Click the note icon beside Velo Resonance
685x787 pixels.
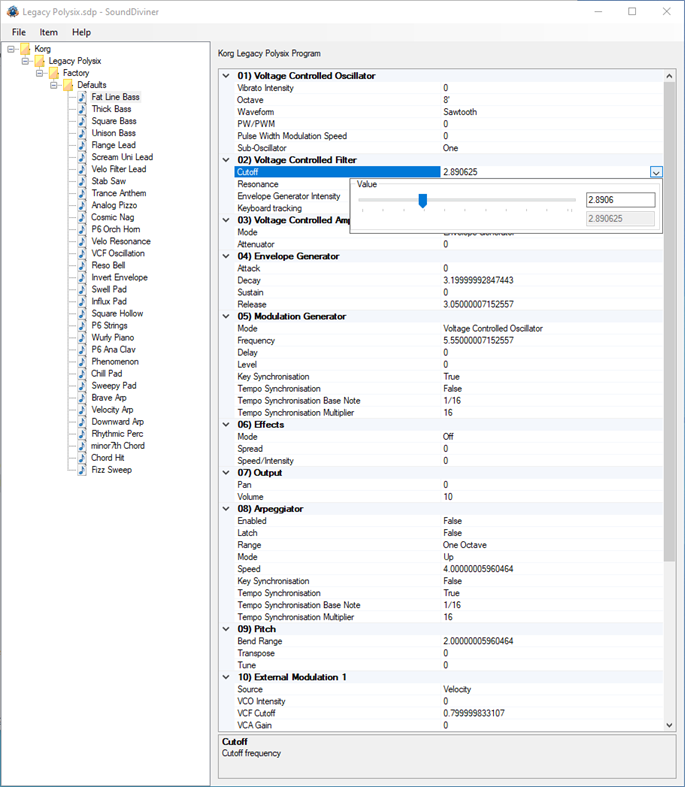(82, 241)
